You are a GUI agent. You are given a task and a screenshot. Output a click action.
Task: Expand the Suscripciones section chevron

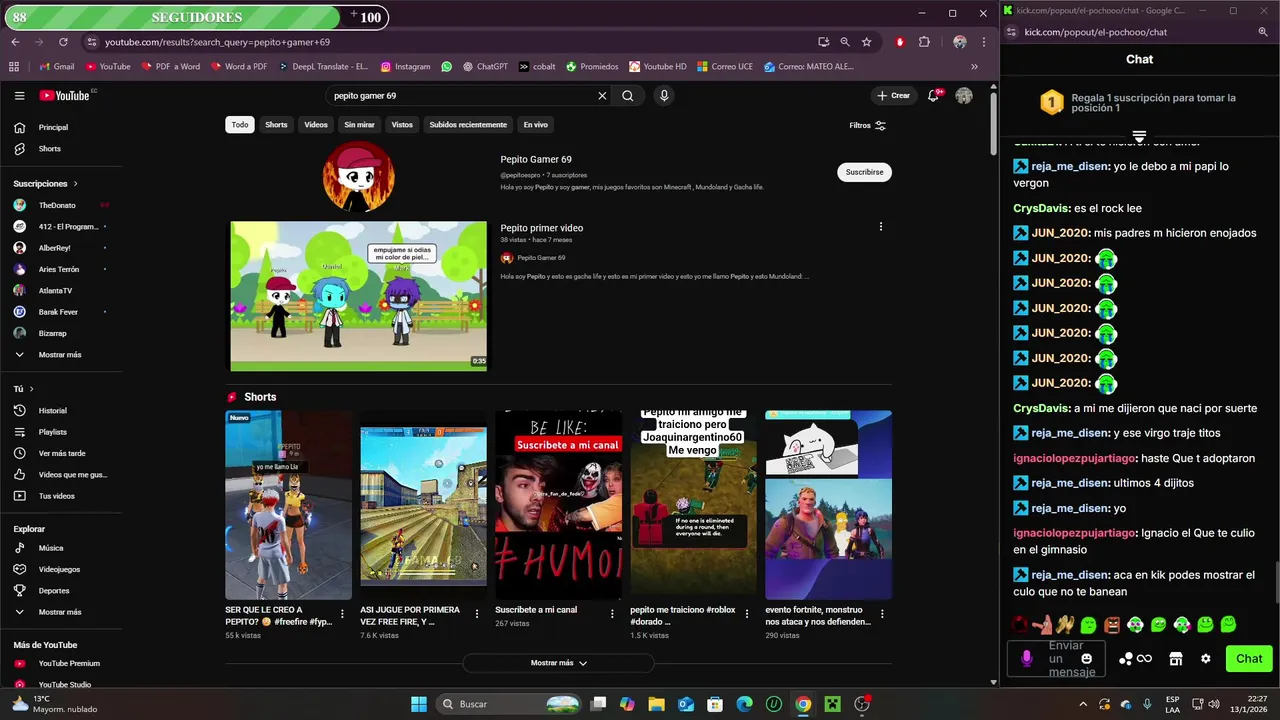coord(75,184)
